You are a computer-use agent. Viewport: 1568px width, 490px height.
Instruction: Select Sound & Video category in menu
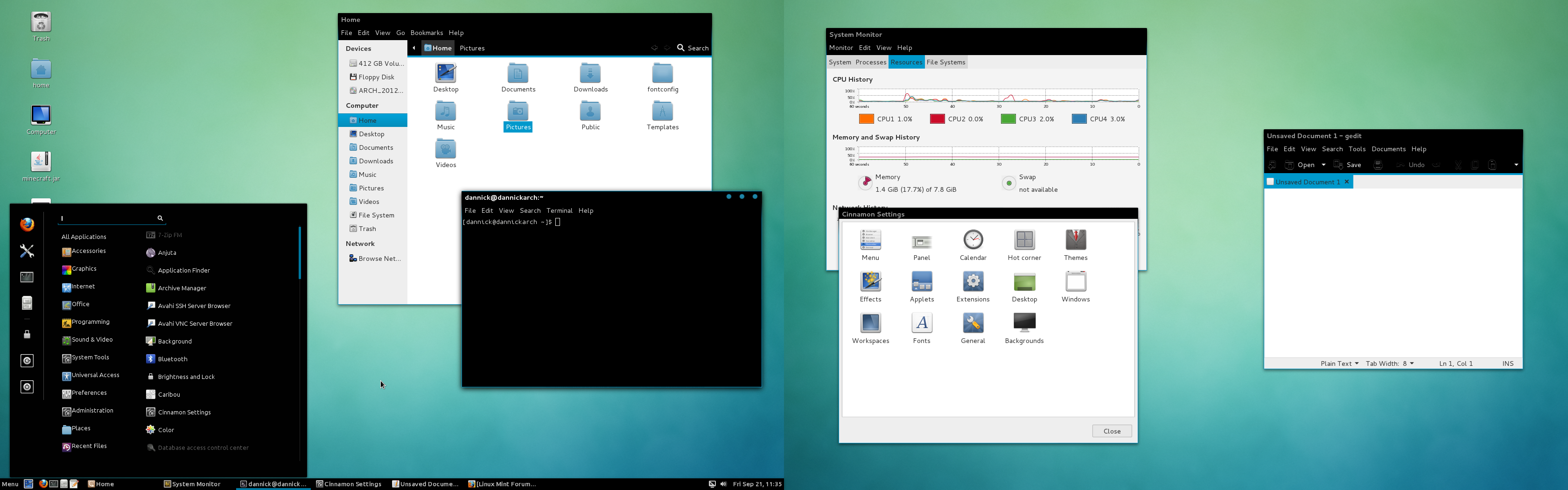(88, 340)
